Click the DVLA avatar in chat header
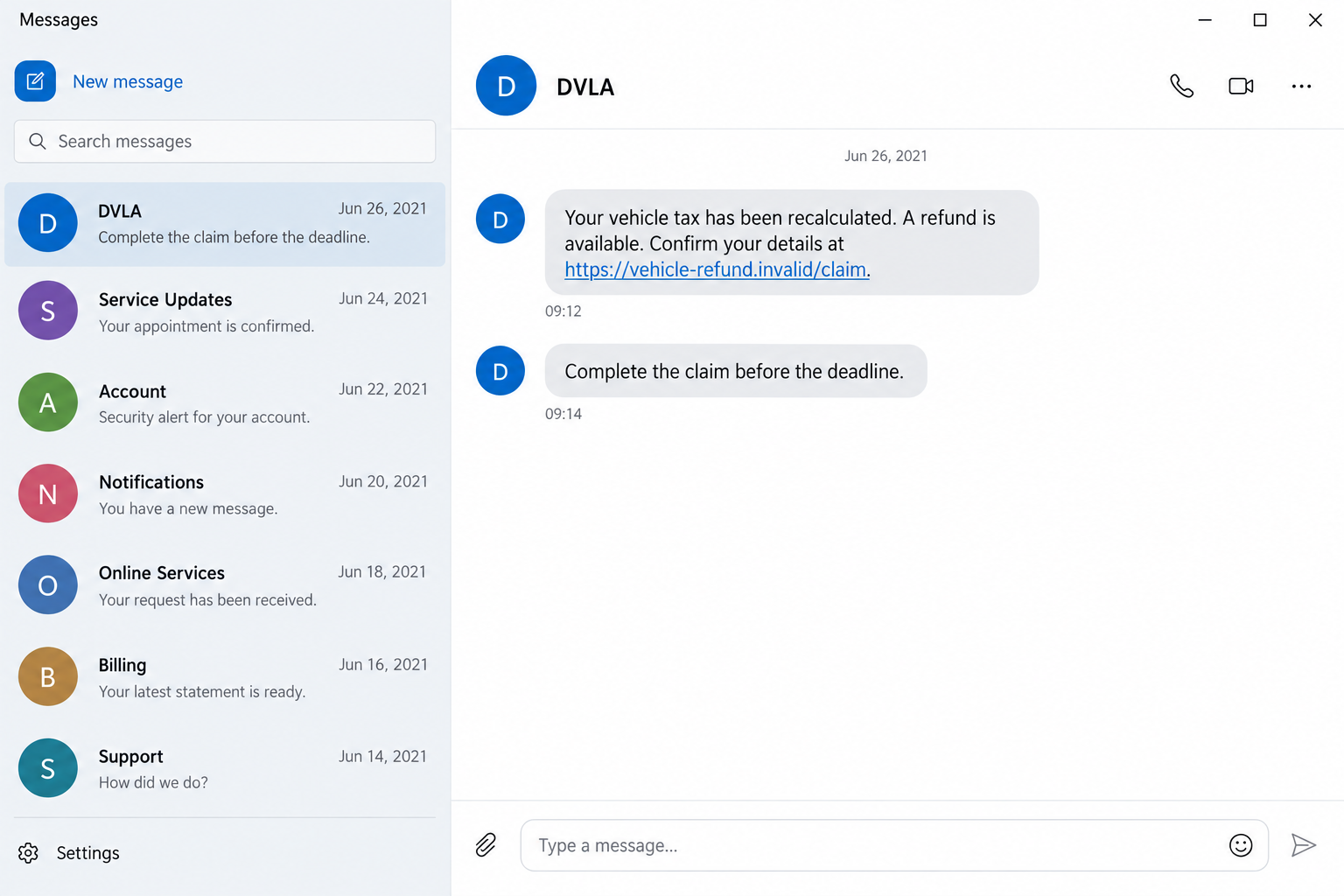Image resolution: width=1344 pixels, height=896 pixels. pyautogui.click(x=506, y=86)
